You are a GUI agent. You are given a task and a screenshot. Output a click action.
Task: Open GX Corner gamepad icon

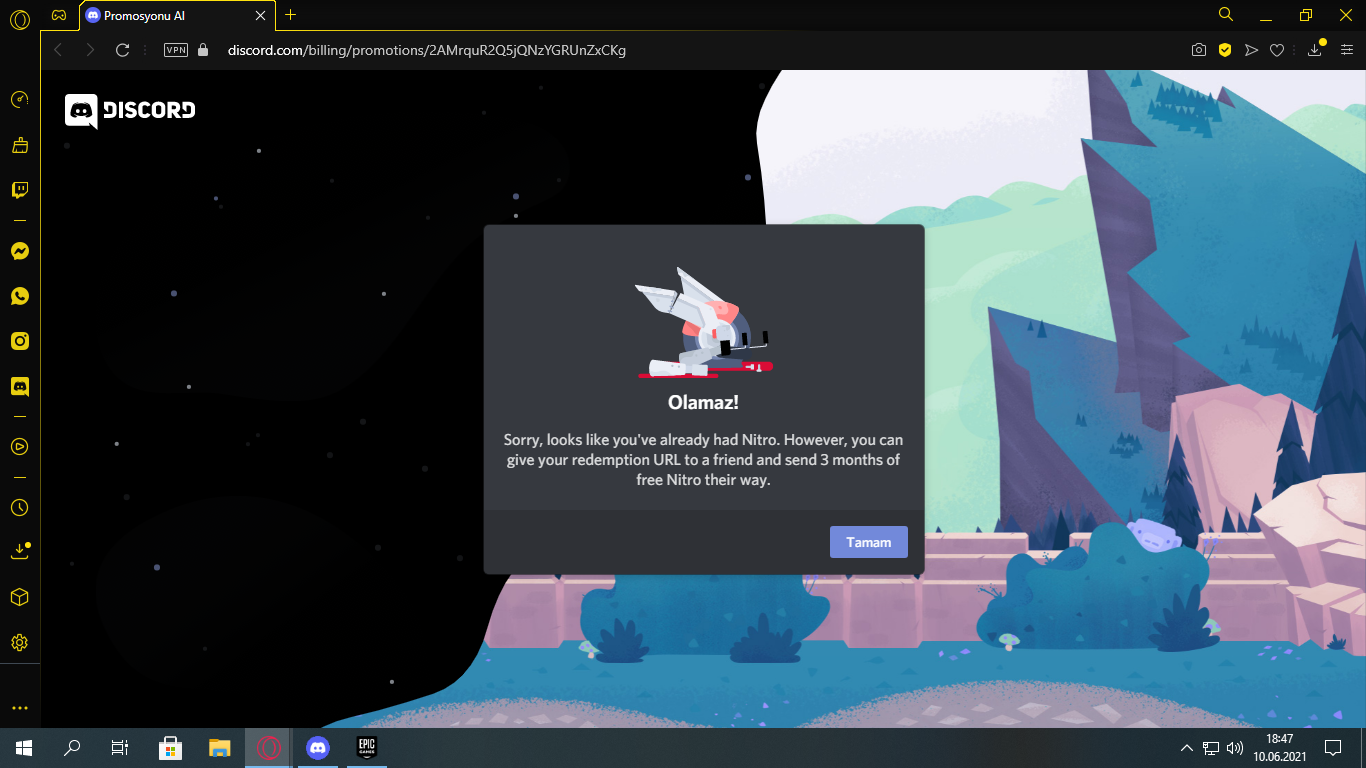(x=60, y=15)
